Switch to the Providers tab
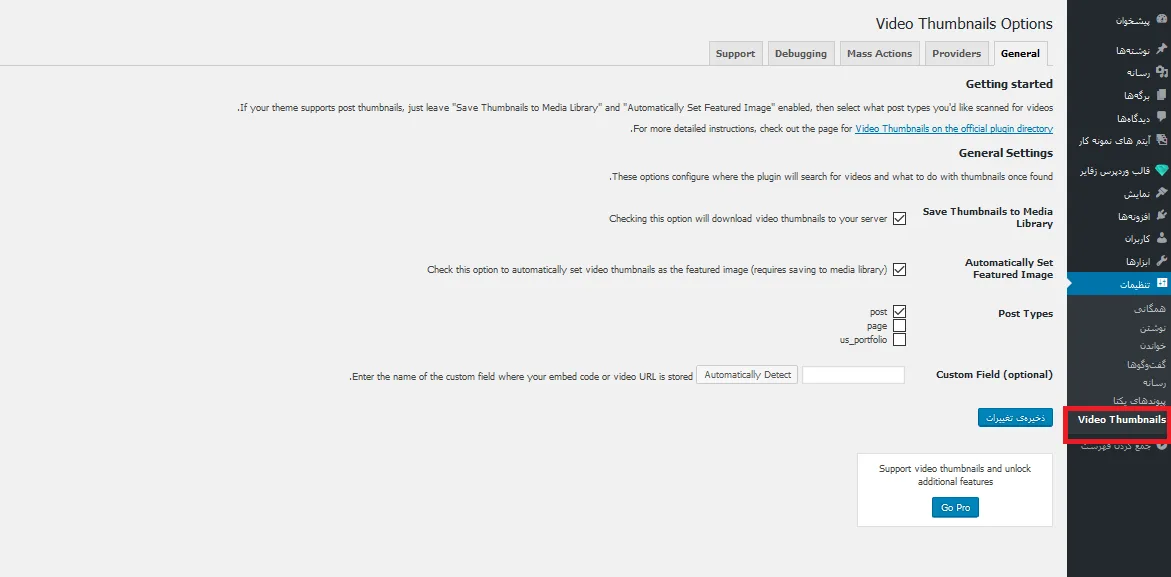This screenshot has height=577, width=1171. click(x=957, y=54)
